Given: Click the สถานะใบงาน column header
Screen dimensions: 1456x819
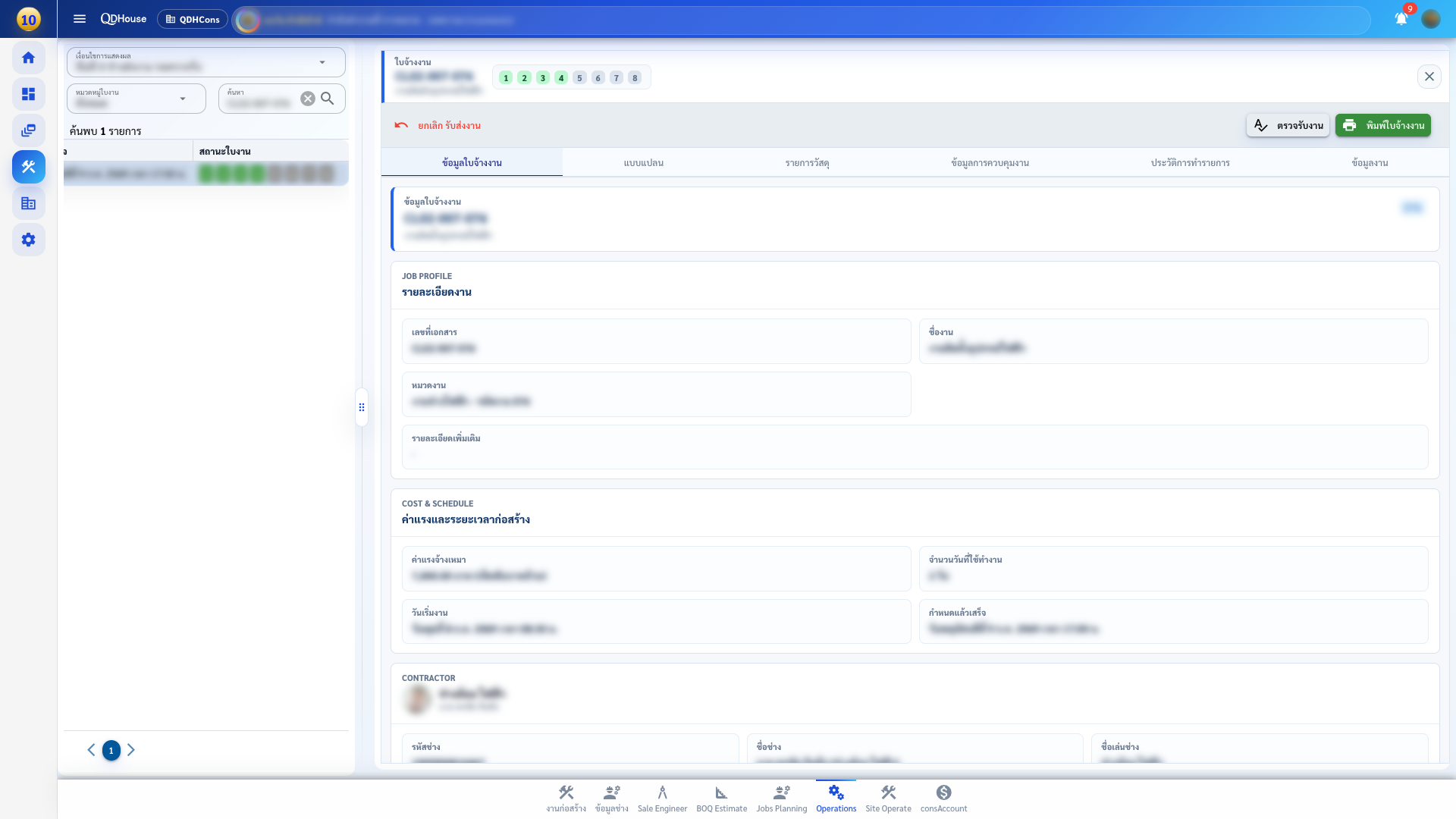Looking at the screenshot, I should pyautogui.click(x=225, y=151).
